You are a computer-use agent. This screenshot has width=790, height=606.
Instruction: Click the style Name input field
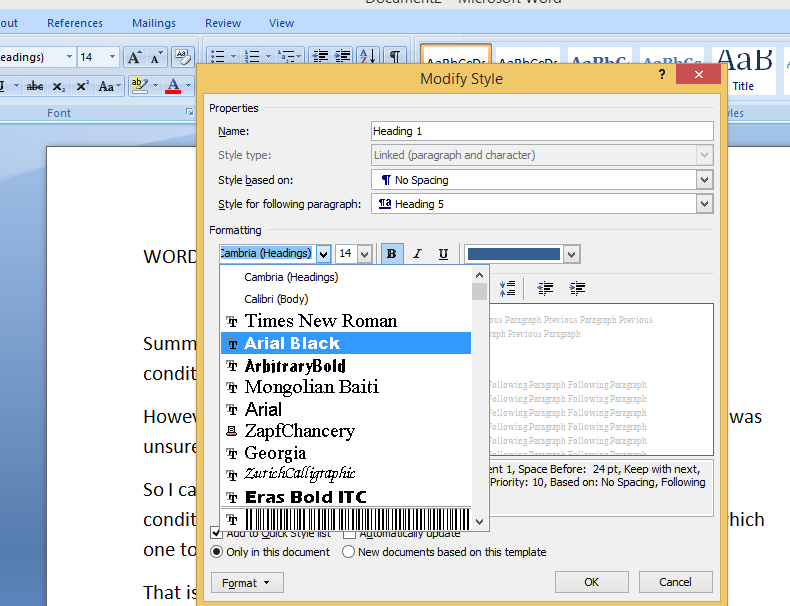542,131
